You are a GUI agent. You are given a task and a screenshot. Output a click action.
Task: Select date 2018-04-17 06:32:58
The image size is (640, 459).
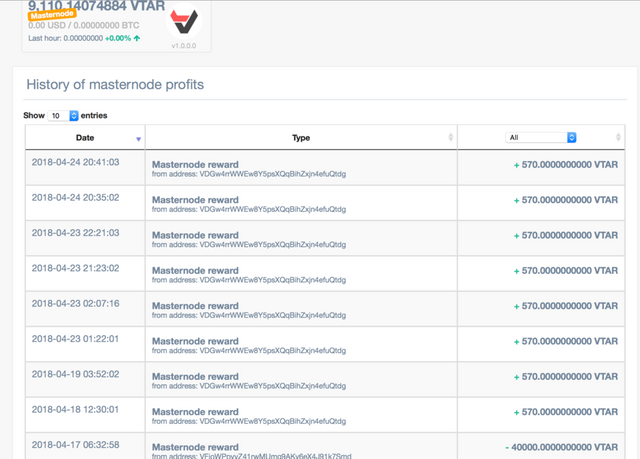tap(76, 445)
